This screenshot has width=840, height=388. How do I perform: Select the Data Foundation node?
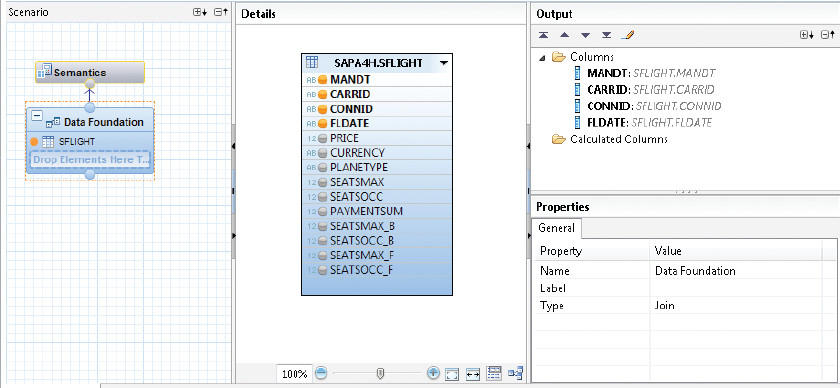point(90,122)
